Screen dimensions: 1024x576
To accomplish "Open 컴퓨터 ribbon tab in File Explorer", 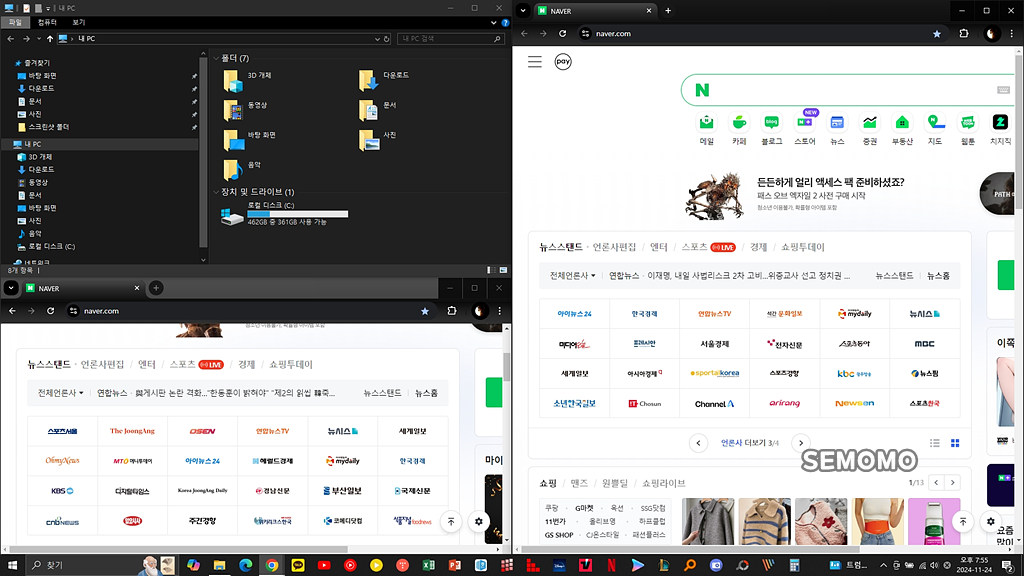I will tap(47, 22).
